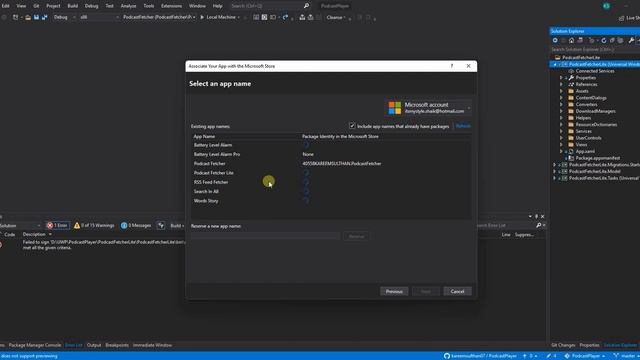Open the Test menu

click(x=109, y=6)
